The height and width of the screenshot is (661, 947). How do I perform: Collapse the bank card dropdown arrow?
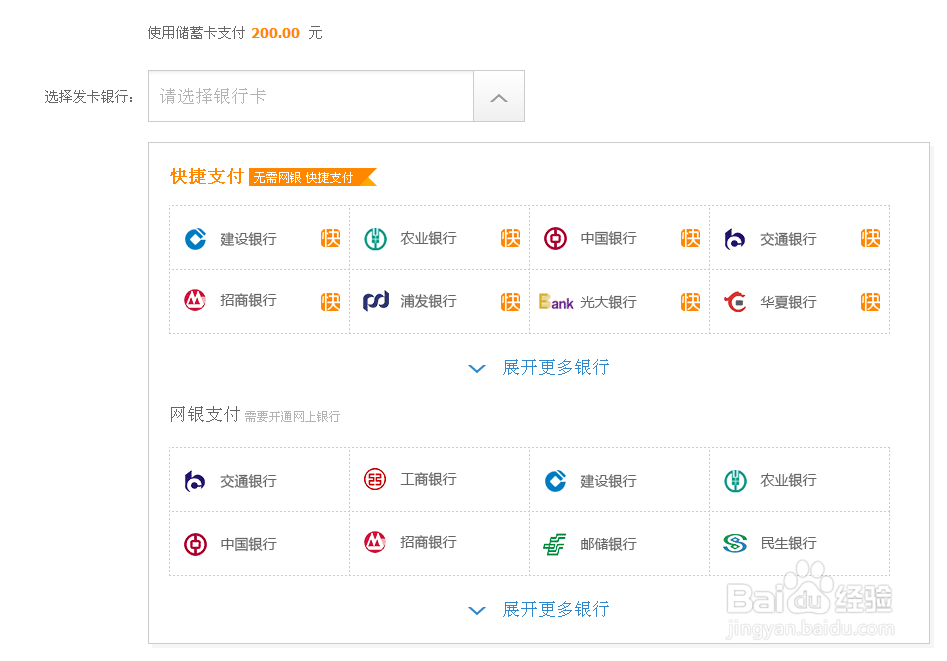(x=499, y=97)
